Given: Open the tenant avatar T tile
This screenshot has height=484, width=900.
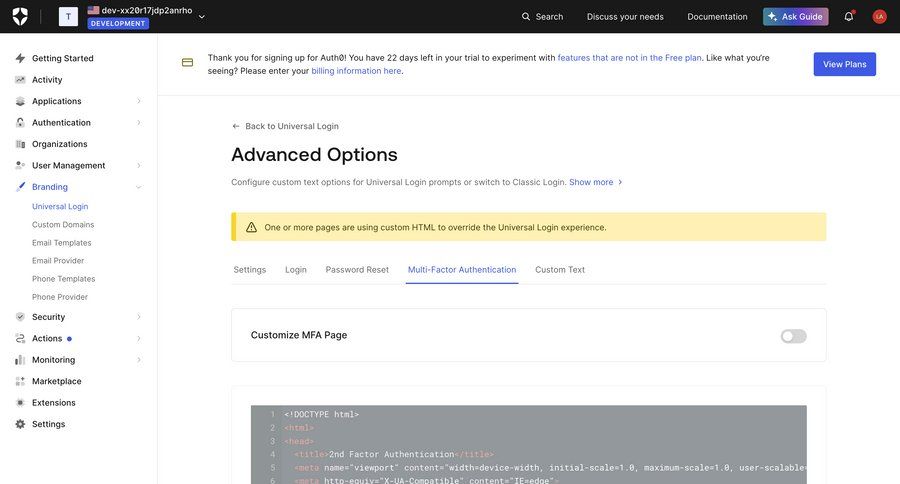Looking at the screenshot, I should (68, 17).
